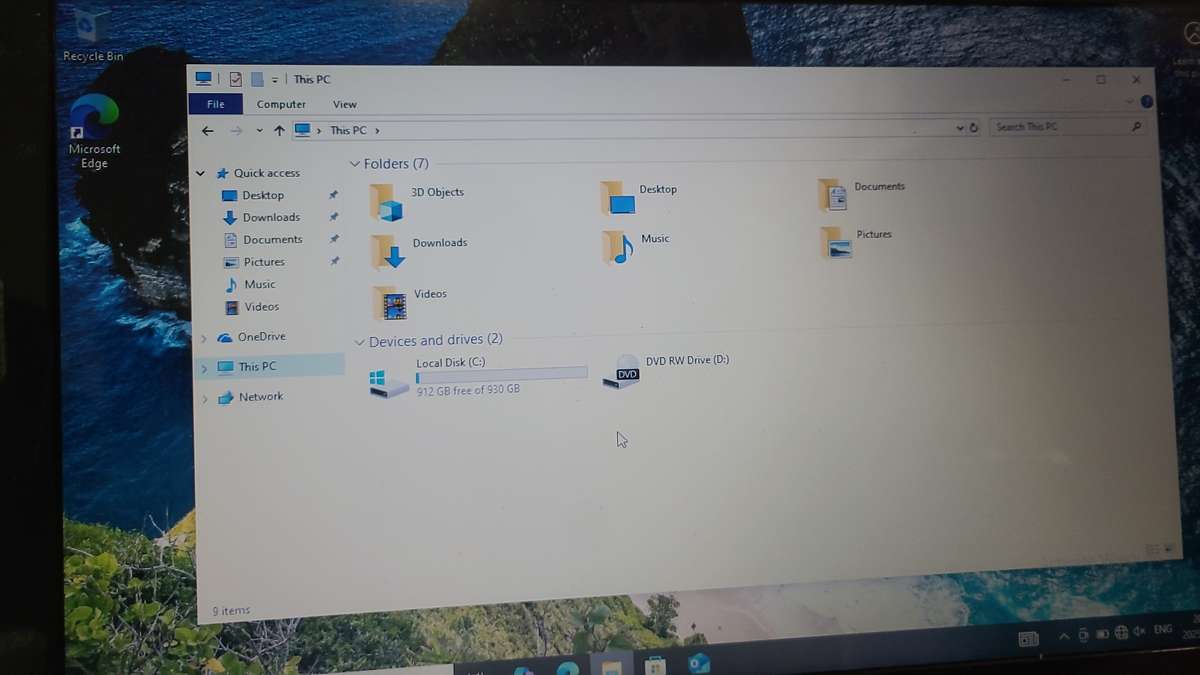The image size is (1200, 675).
Task: Open the View ribbon tab
Action: (345, 104)
